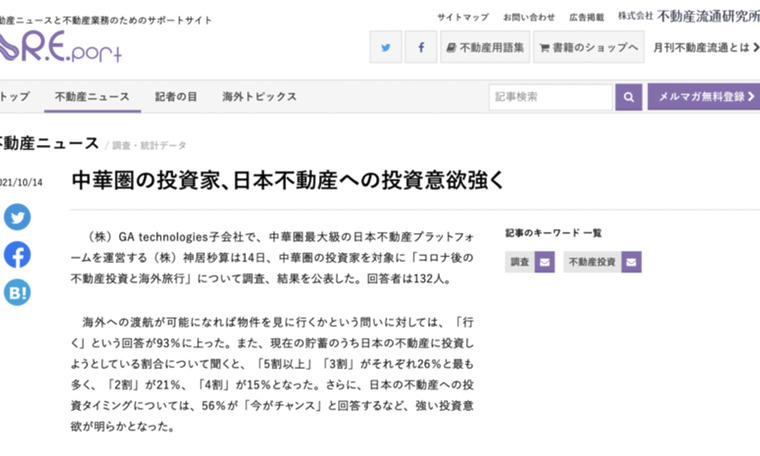Open the 不動産用語集 glossary button
The height and width of the screenshot is (456, 760).
coord(485,47)
